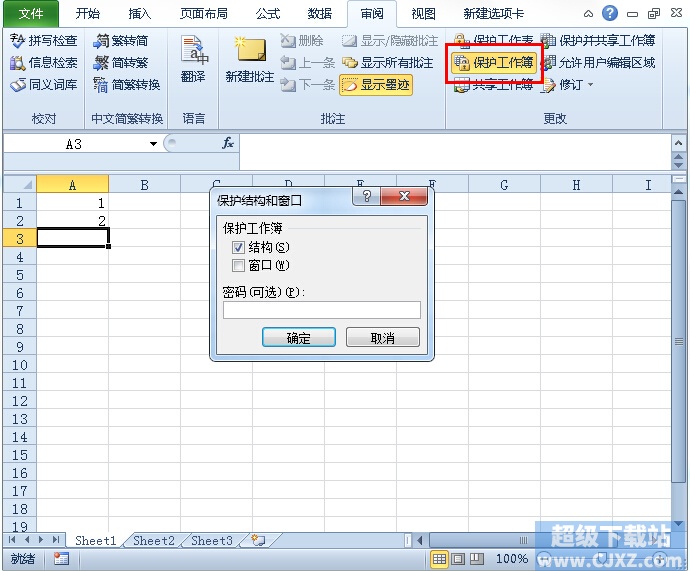Select row 10 header
This screenshot has width=690, height=571.
pyautogui.click(x=20, y=365)
